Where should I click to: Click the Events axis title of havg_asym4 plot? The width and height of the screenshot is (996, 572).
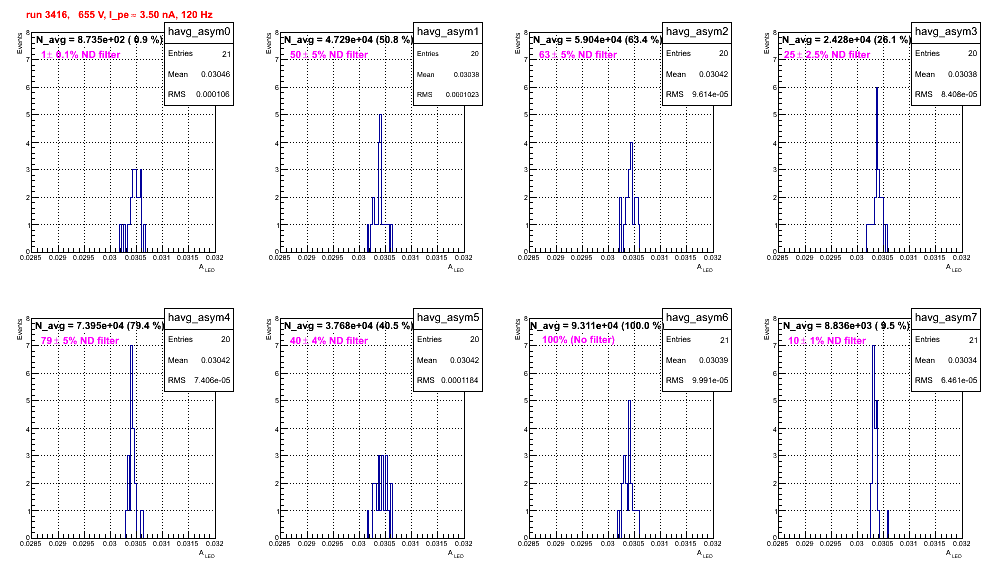click(19, 329)
